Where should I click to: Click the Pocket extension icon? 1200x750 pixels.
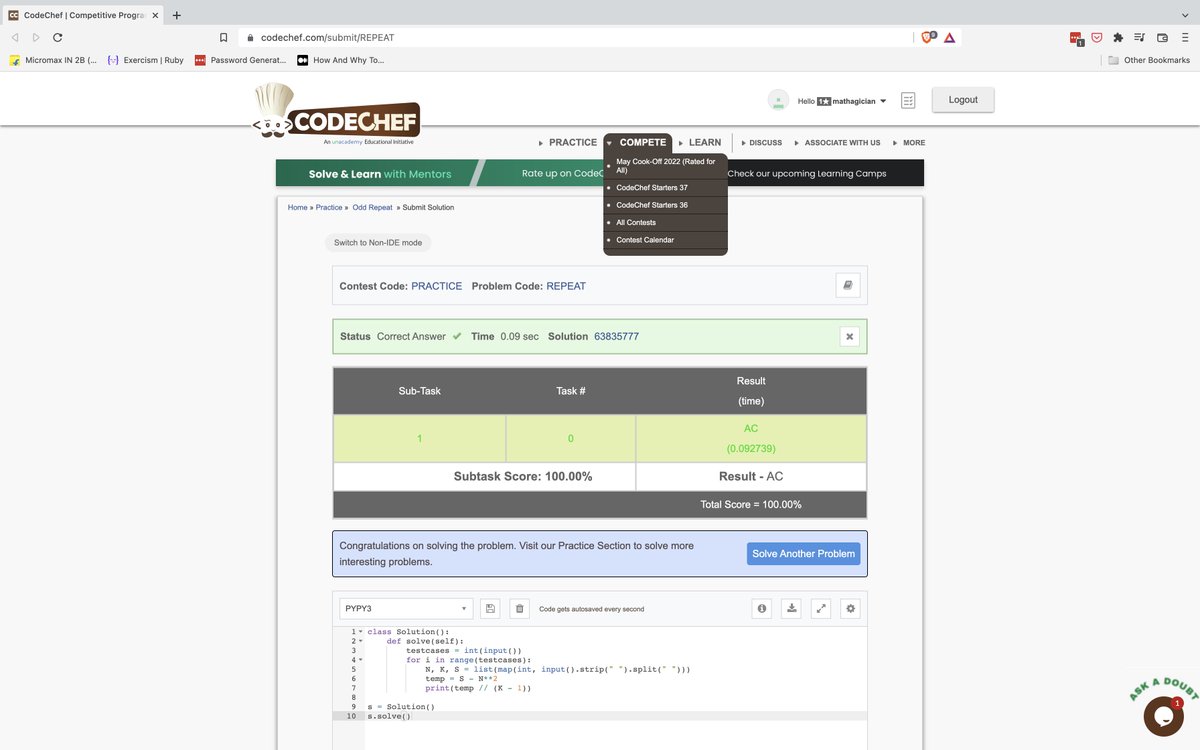point(1097,37)
